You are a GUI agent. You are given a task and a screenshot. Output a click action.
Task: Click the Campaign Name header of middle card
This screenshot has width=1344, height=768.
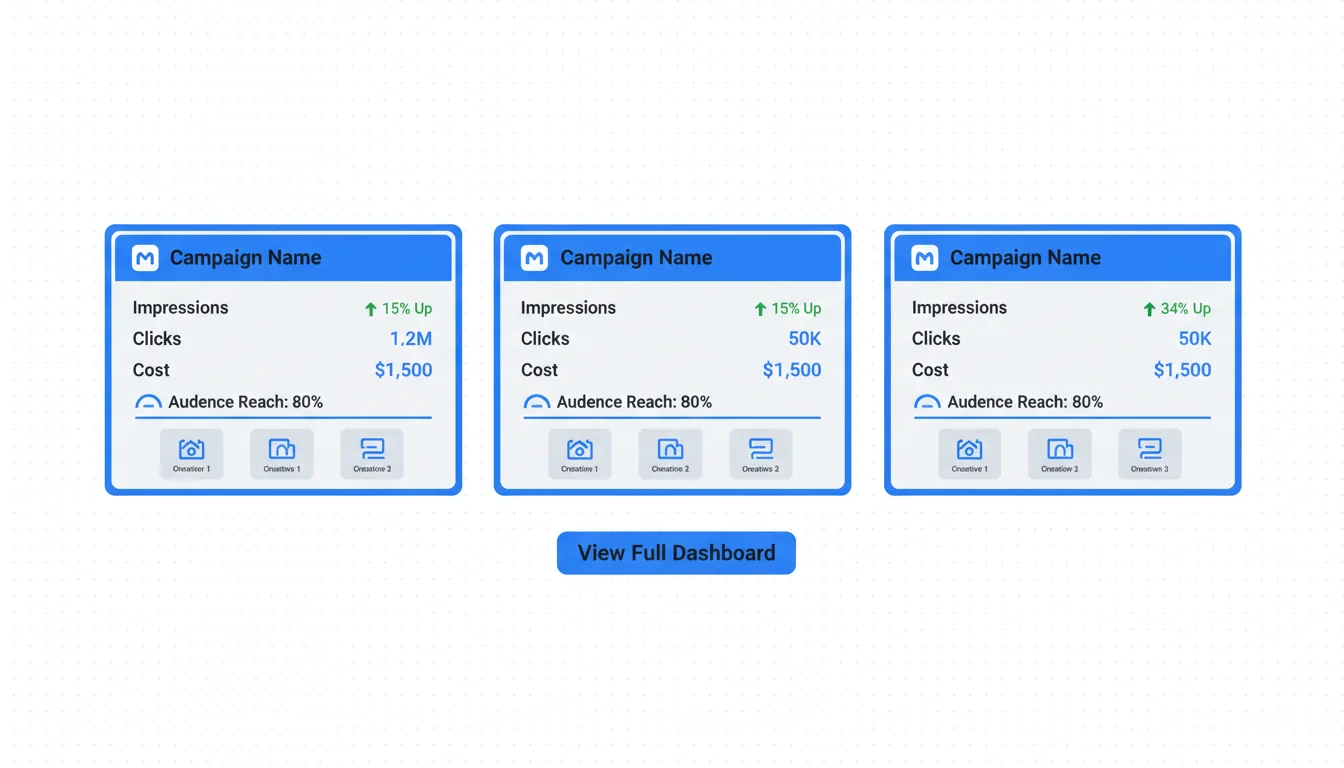click(636, 258)
